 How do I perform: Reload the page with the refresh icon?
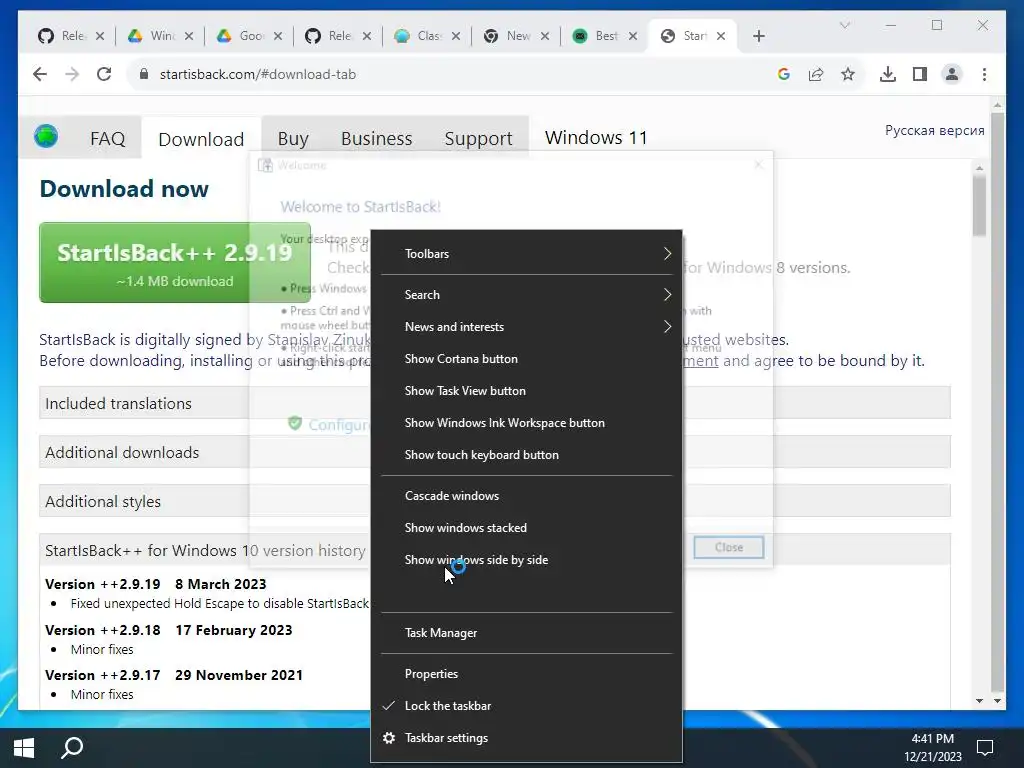pyautogui.click(x=104, y=74)
